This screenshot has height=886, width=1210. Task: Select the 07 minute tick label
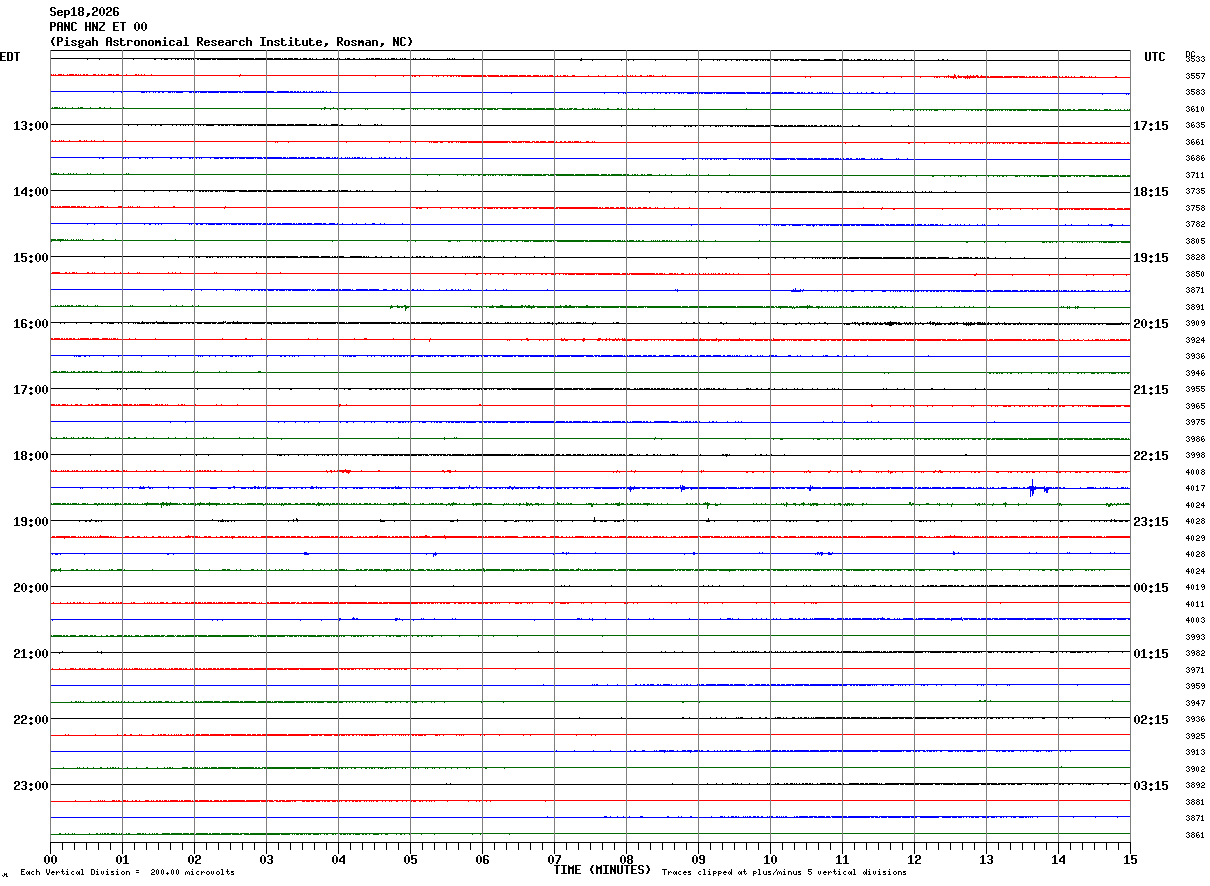pyautogui.click(x=554, y=859)
